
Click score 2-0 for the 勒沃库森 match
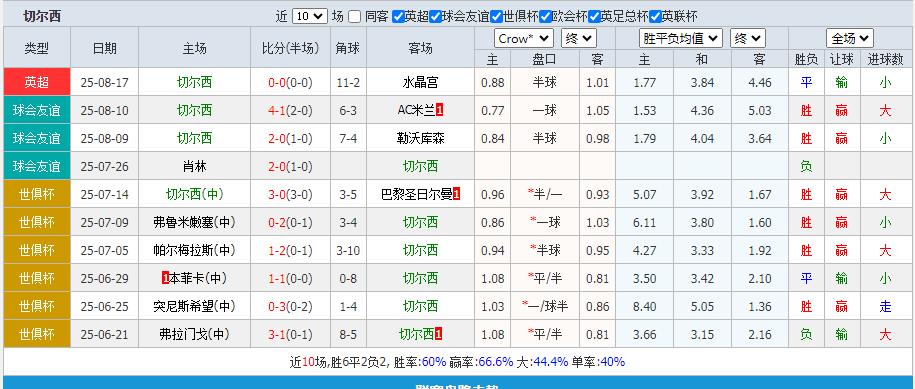[277, 139]
